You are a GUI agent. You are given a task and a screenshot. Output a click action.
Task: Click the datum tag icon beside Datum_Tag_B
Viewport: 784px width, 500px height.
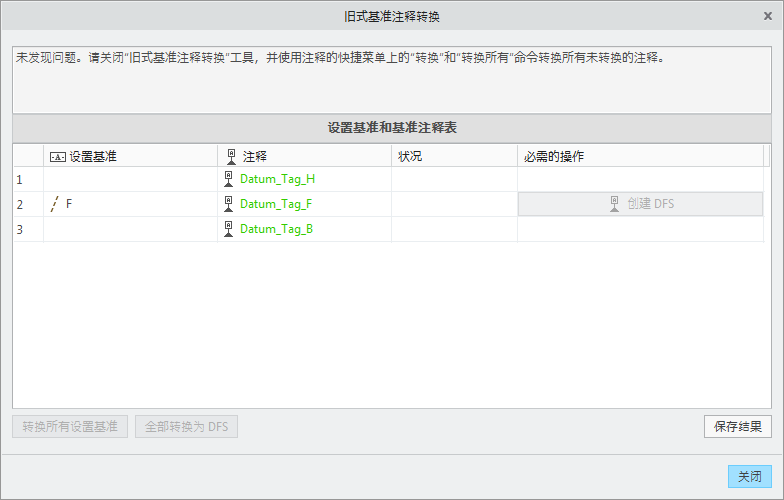(230, 229)
